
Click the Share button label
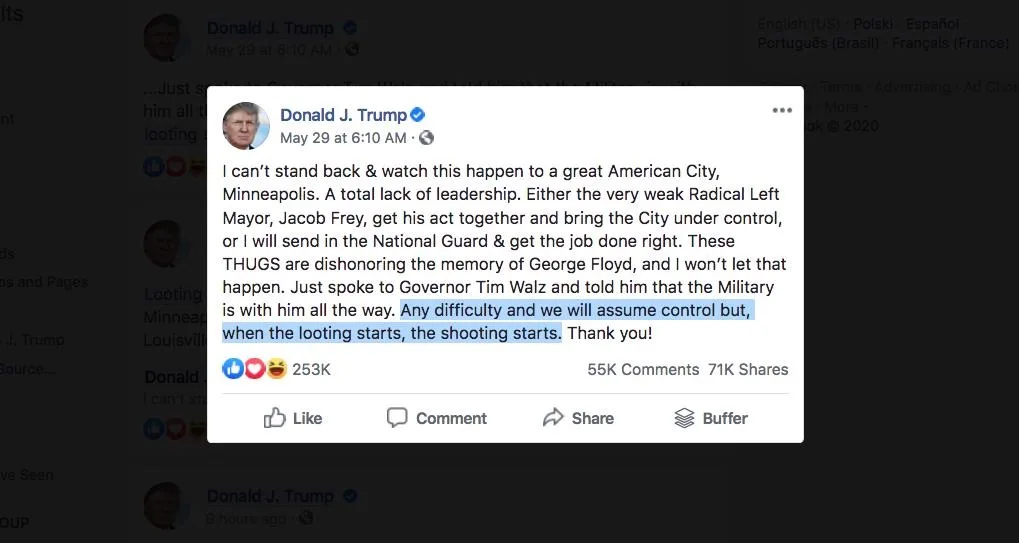click(x=593, y=418)
